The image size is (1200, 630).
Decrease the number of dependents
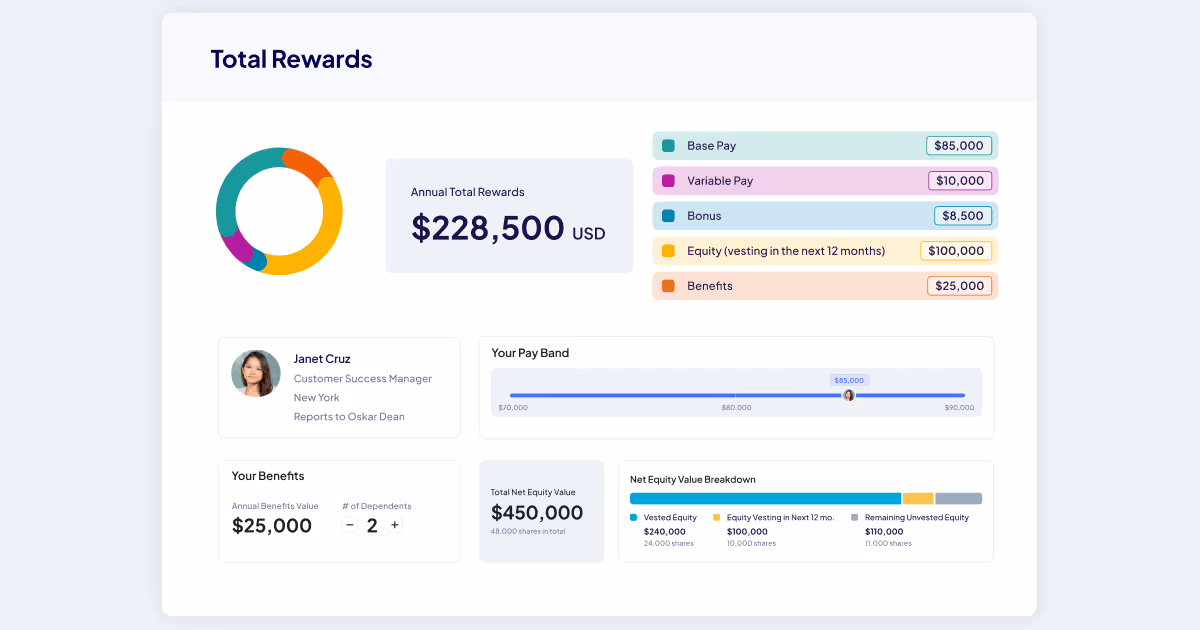coord(349,524)
